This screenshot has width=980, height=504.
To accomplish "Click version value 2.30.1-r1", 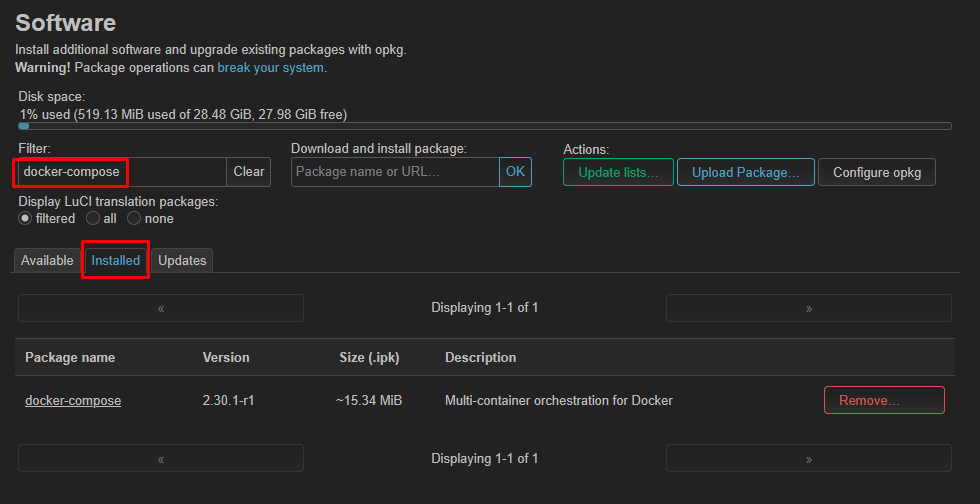I will (x=228, y=400).
